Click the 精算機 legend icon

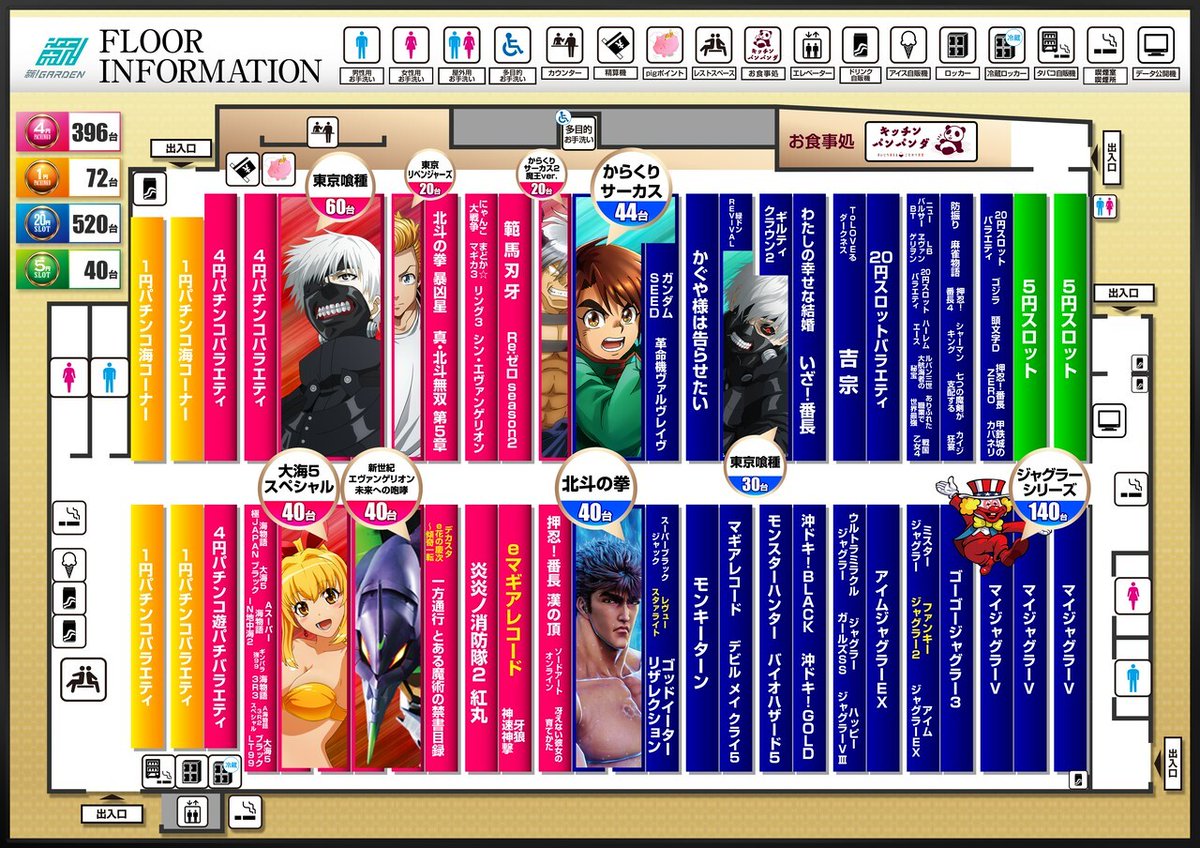click(x=615, y=44)
